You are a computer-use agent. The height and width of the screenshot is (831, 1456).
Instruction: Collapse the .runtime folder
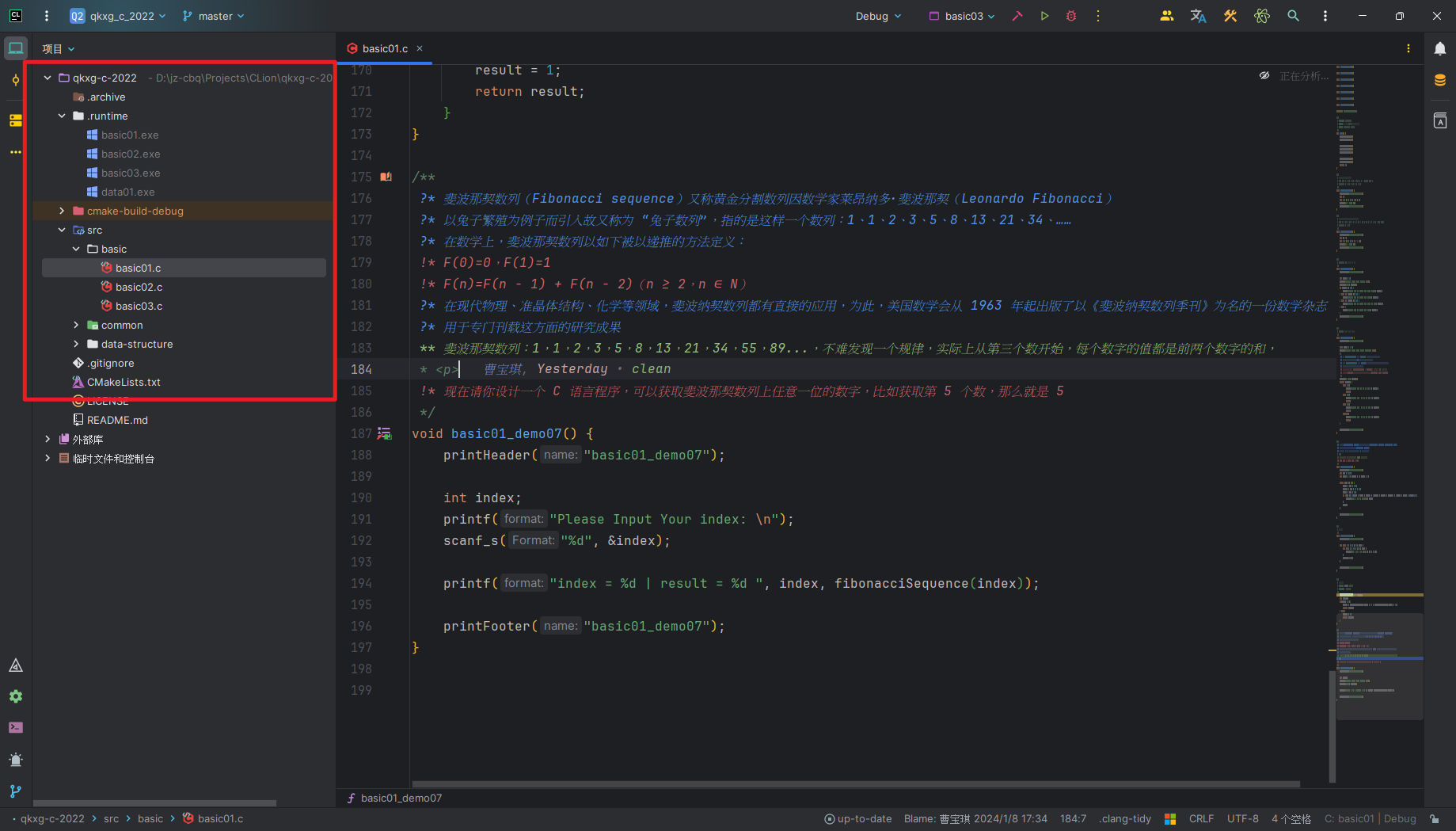[62, 116]
